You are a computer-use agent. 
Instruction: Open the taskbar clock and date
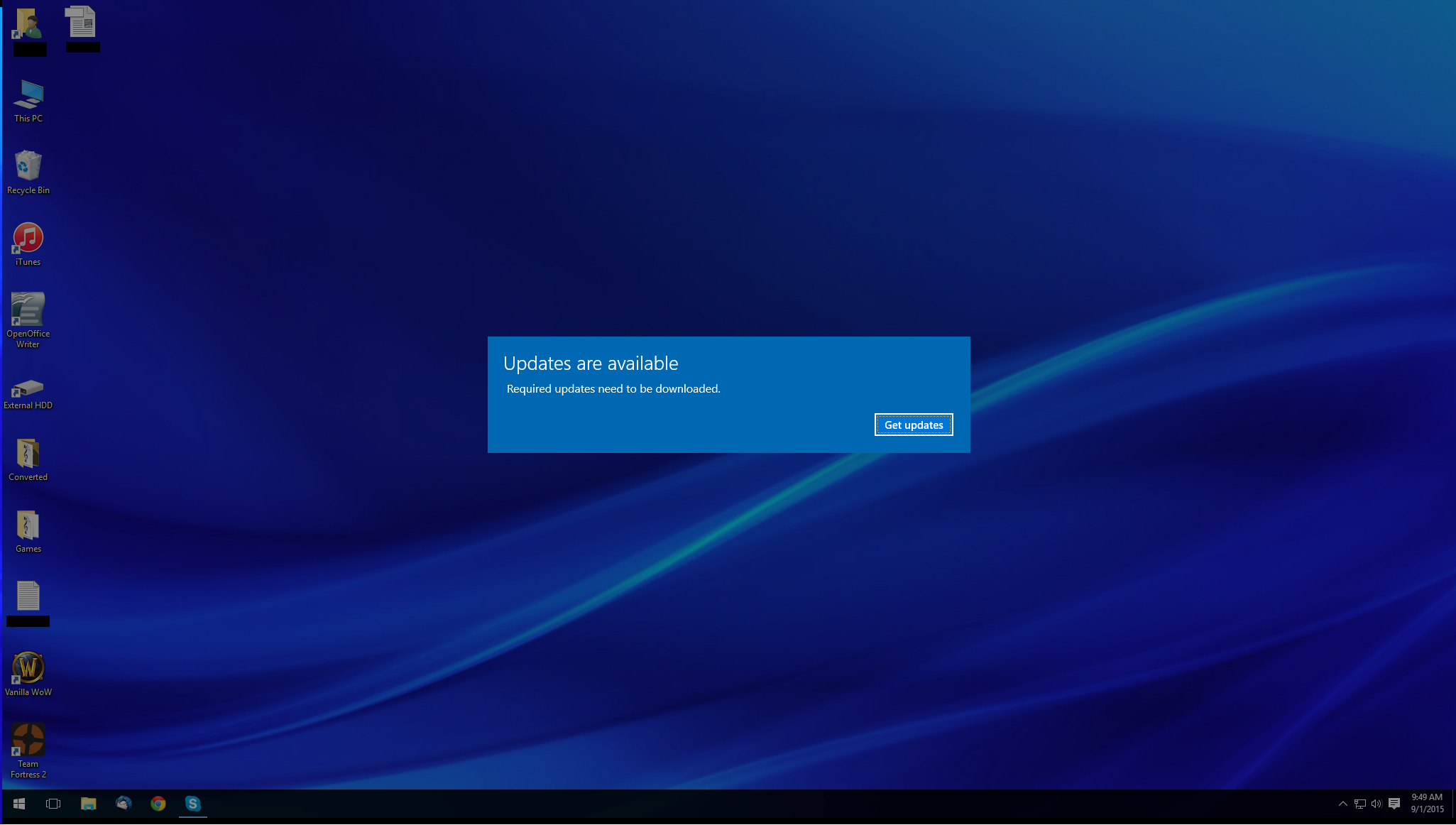coord(1427,803)
